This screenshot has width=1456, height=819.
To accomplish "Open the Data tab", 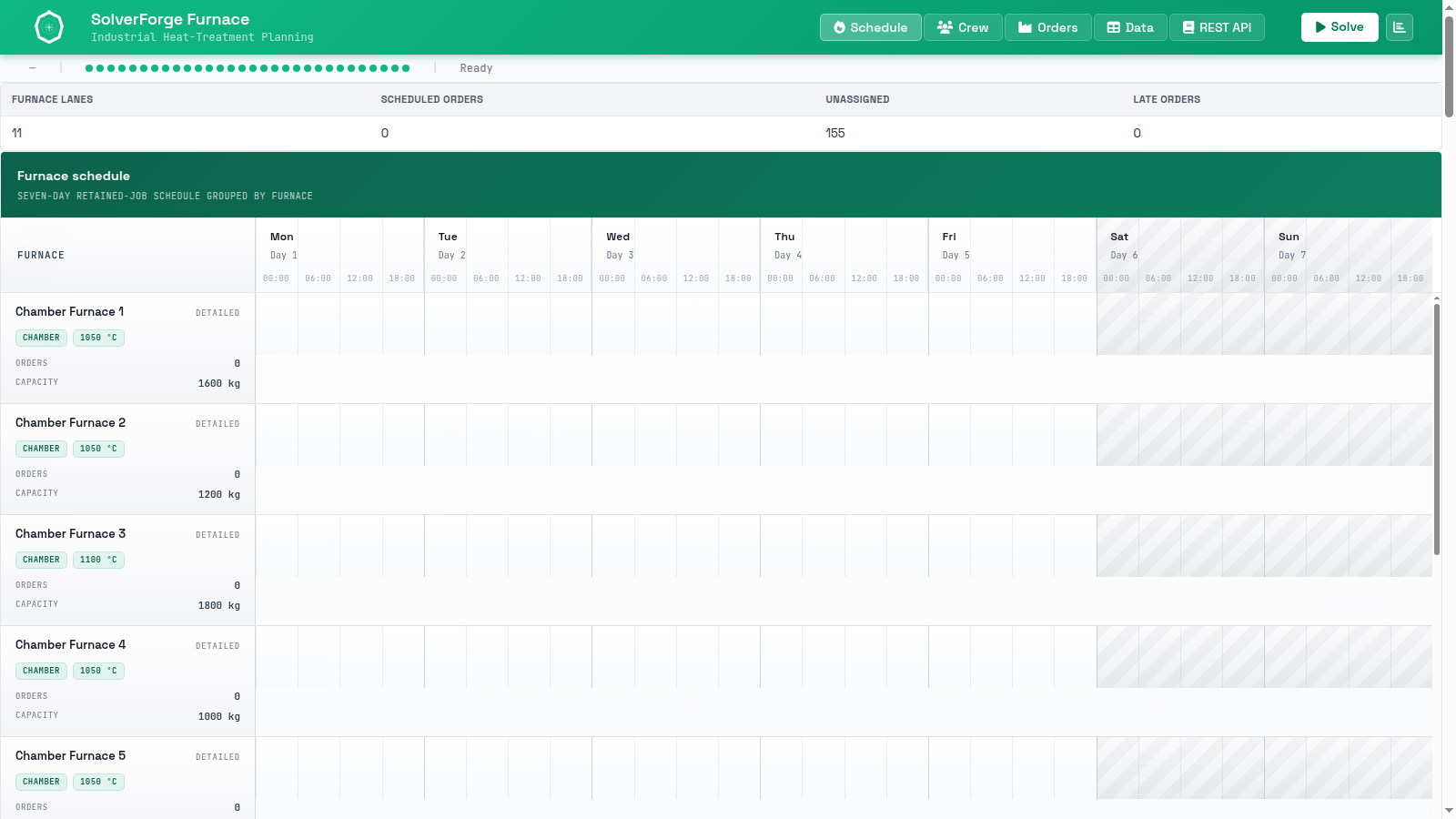I will pos(1130,27).
